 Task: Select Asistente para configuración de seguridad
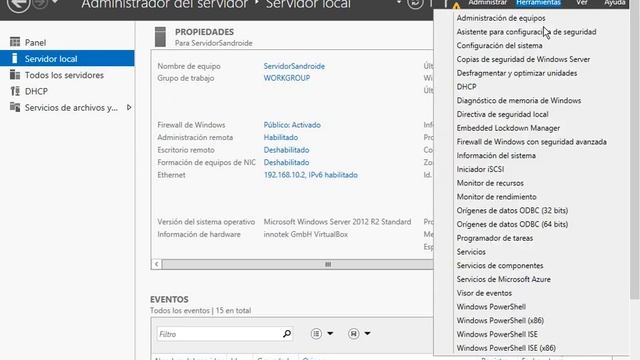coord(526,32)
